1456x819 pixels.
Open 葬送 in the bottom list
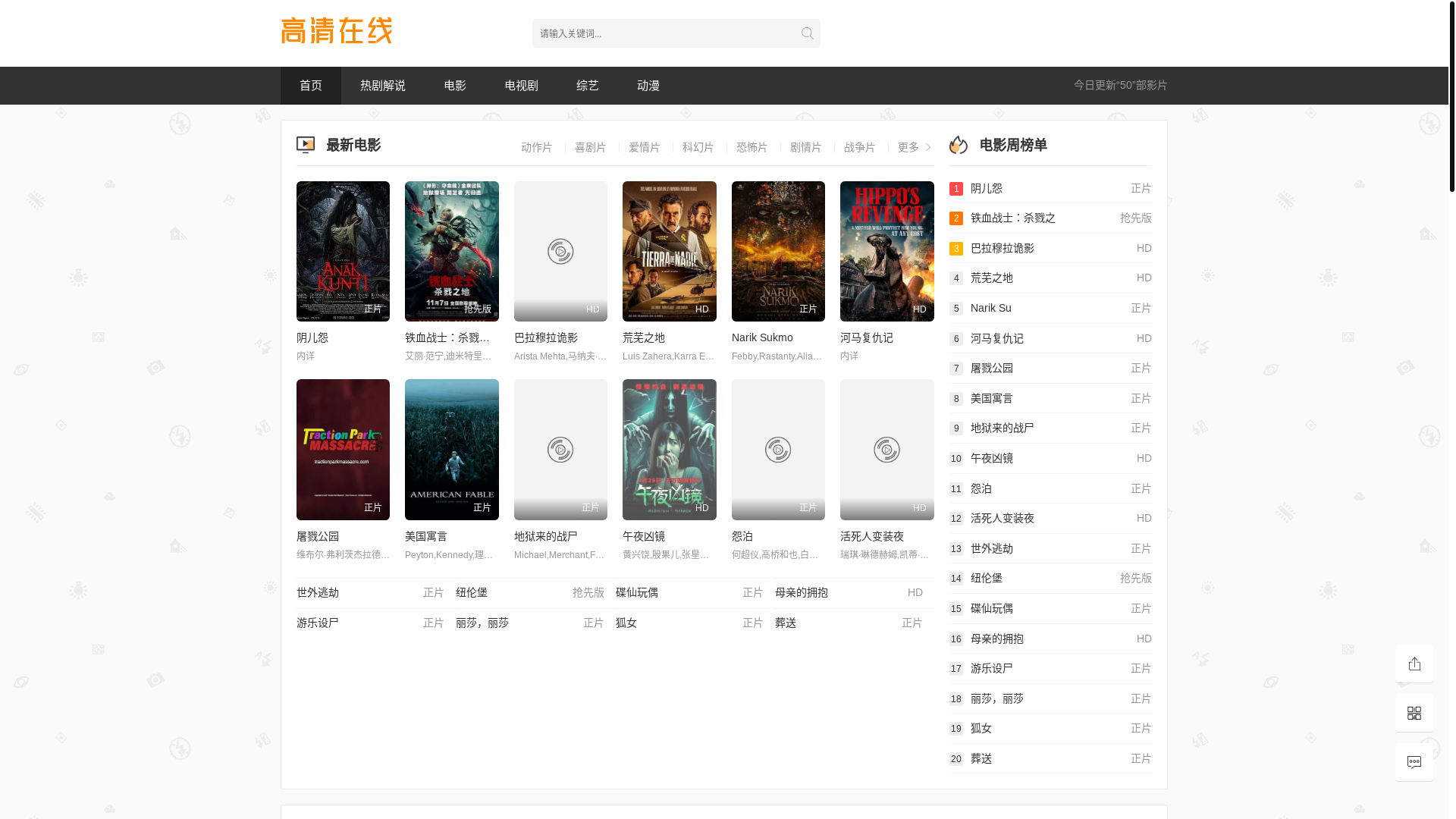(x=786, y=623)
